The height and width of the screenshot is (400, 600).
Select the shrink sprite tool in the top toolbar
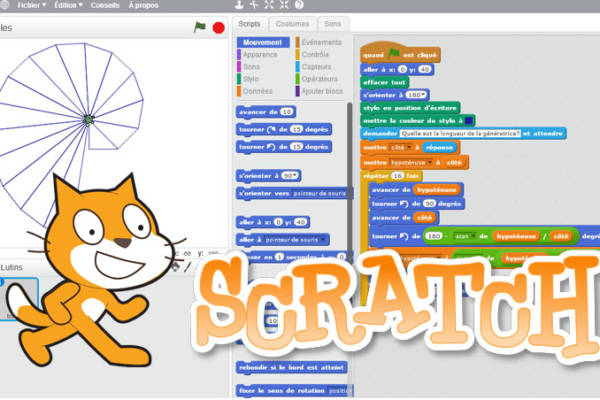[x=284, y=5]
